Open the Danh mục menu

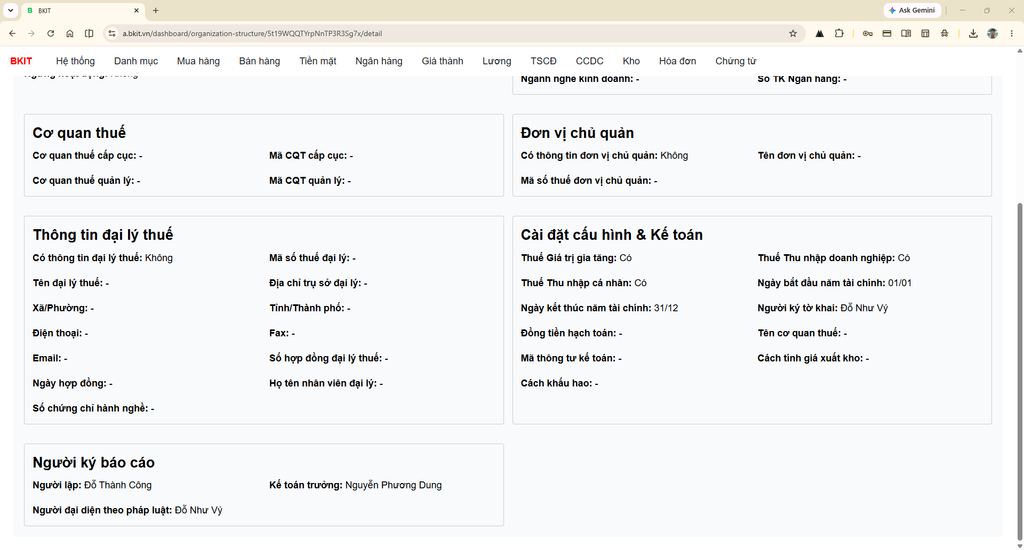point(136,61)
